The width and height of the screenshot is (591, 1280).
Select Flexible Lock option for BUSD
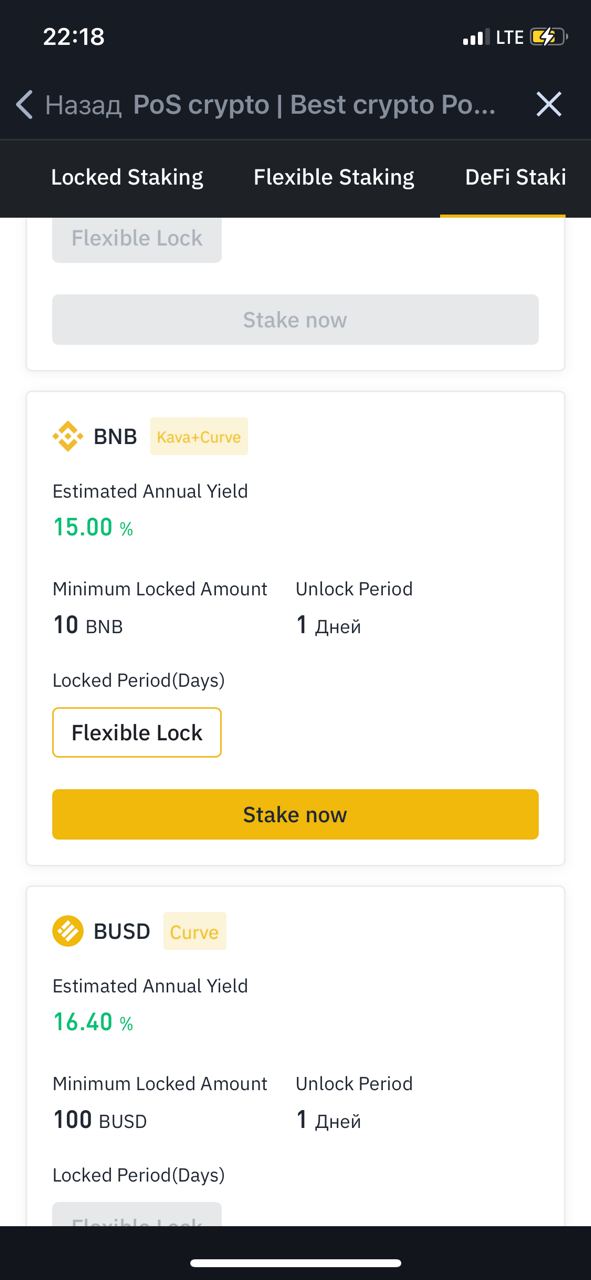(137, 1214)
